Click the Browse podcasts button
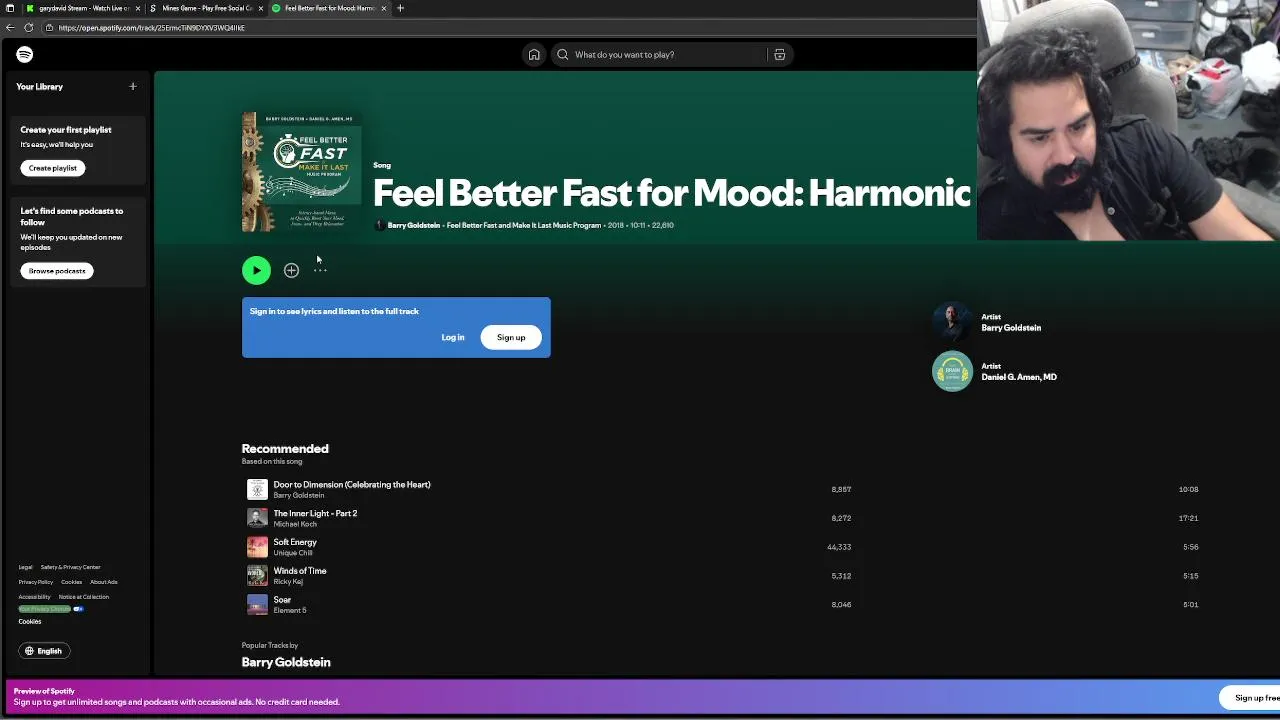This screenshot has width=1280, height=720. tap(57, 271)
